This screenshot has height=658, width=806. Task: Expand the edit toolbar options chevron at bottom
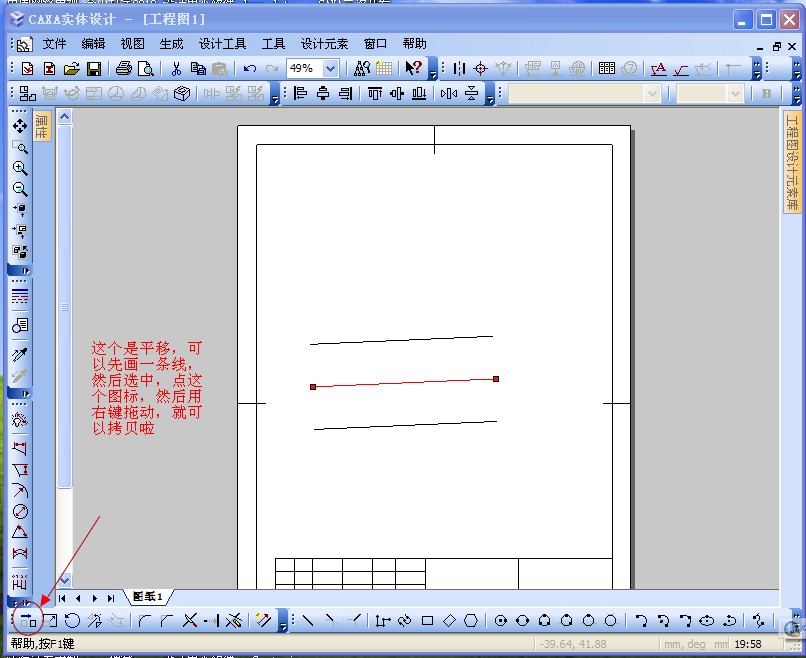tap(283, 621)
